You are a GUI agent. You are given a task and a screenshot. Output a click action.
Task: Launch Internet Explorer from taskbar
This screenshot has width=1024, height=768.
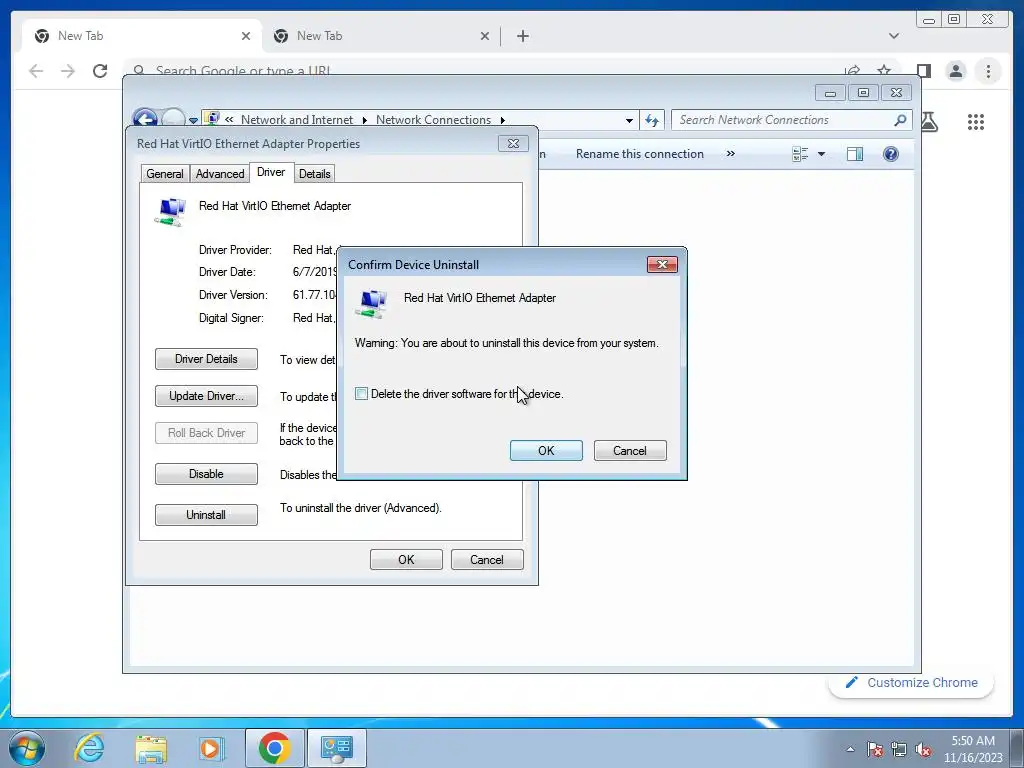click(x=89, y=748)
